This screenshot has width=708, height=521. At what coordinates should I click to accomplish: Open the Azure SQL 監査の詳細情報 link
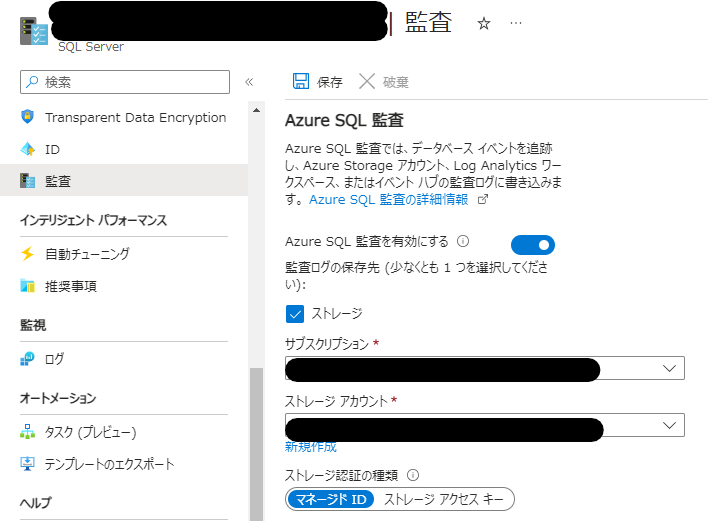(389, 199)
